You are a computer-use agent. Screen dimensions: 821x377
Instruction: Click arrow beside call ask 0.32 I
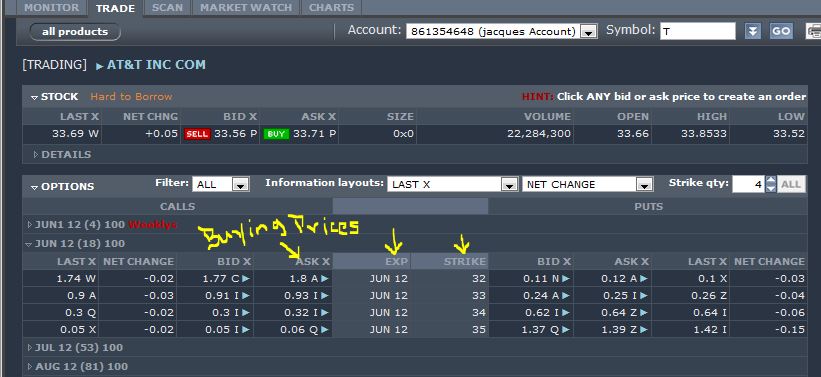(x=325, y=313)
